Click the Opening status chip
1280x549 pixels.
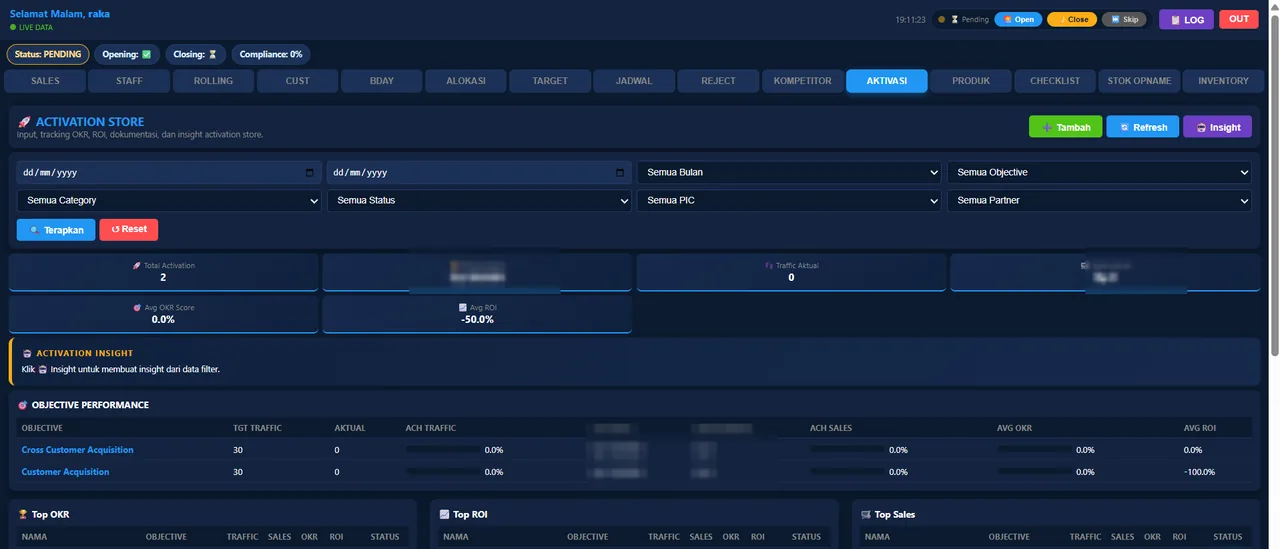(x=127, y=54)
